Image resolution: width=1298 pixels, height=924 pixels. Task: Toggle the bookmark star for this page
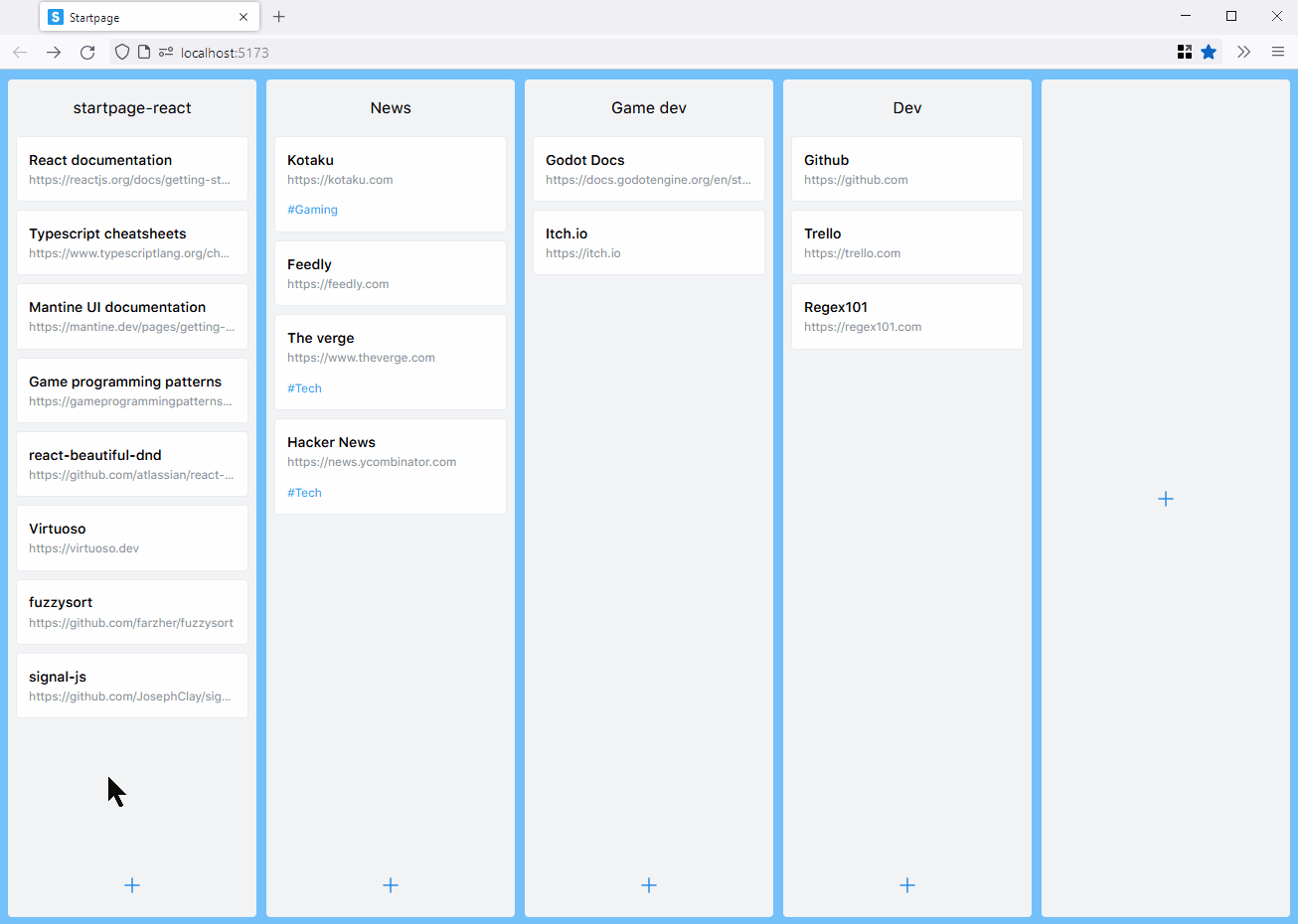tap(1209, 53)
